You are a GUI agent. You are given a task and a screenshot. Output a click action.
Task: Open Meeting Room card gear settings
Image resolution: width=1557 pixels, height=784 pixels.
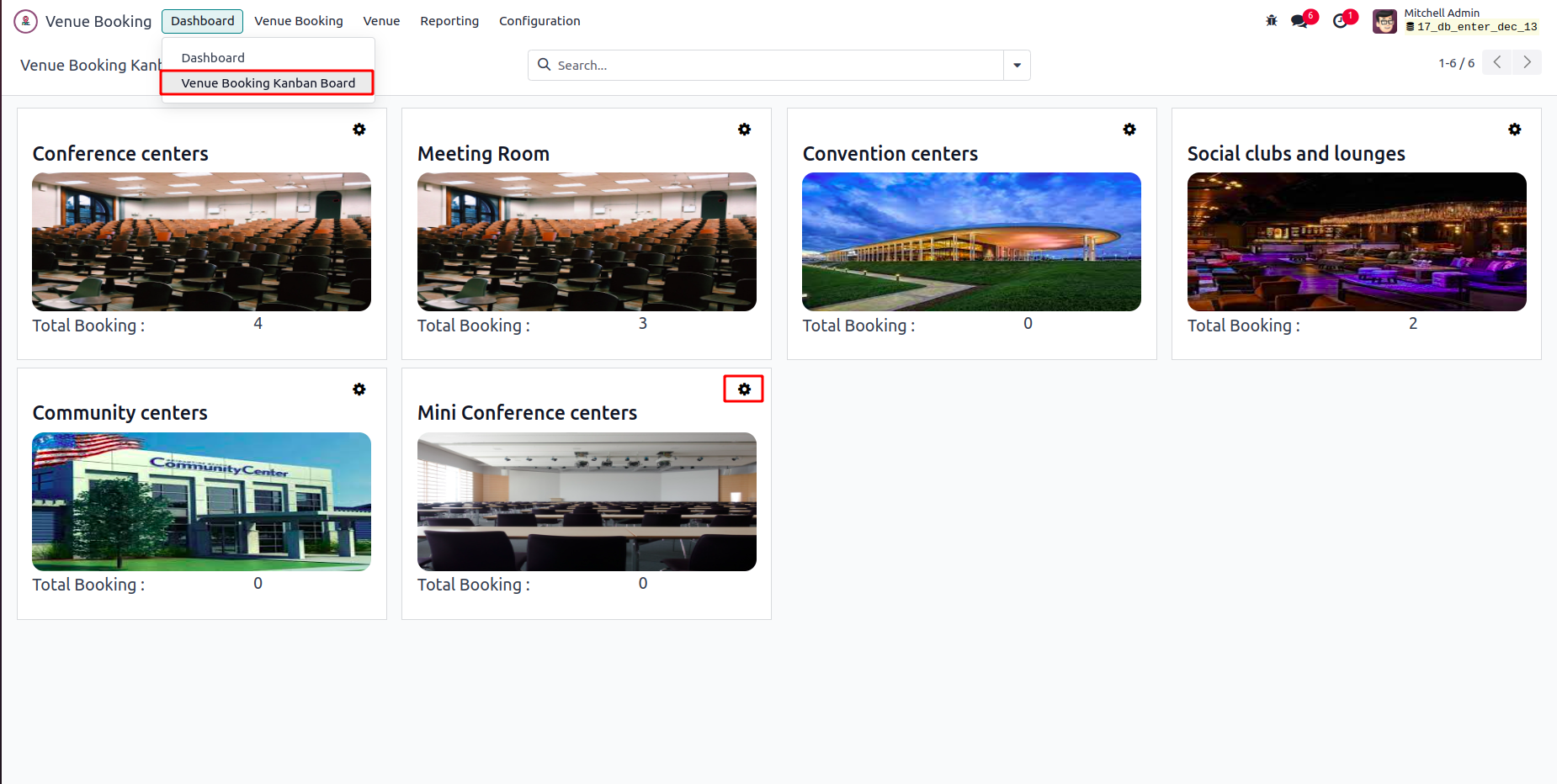click(745, 130)
